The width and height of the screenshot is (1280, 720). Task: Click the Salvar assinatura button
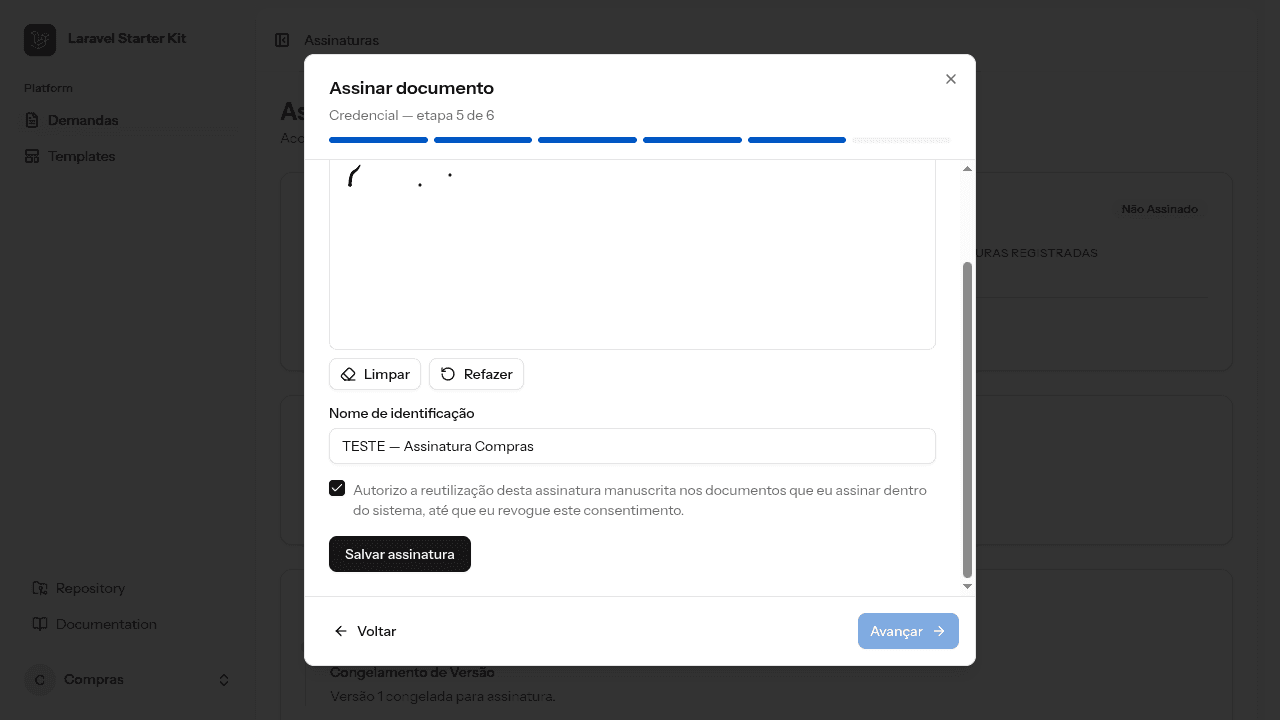(x=400, y=554)
